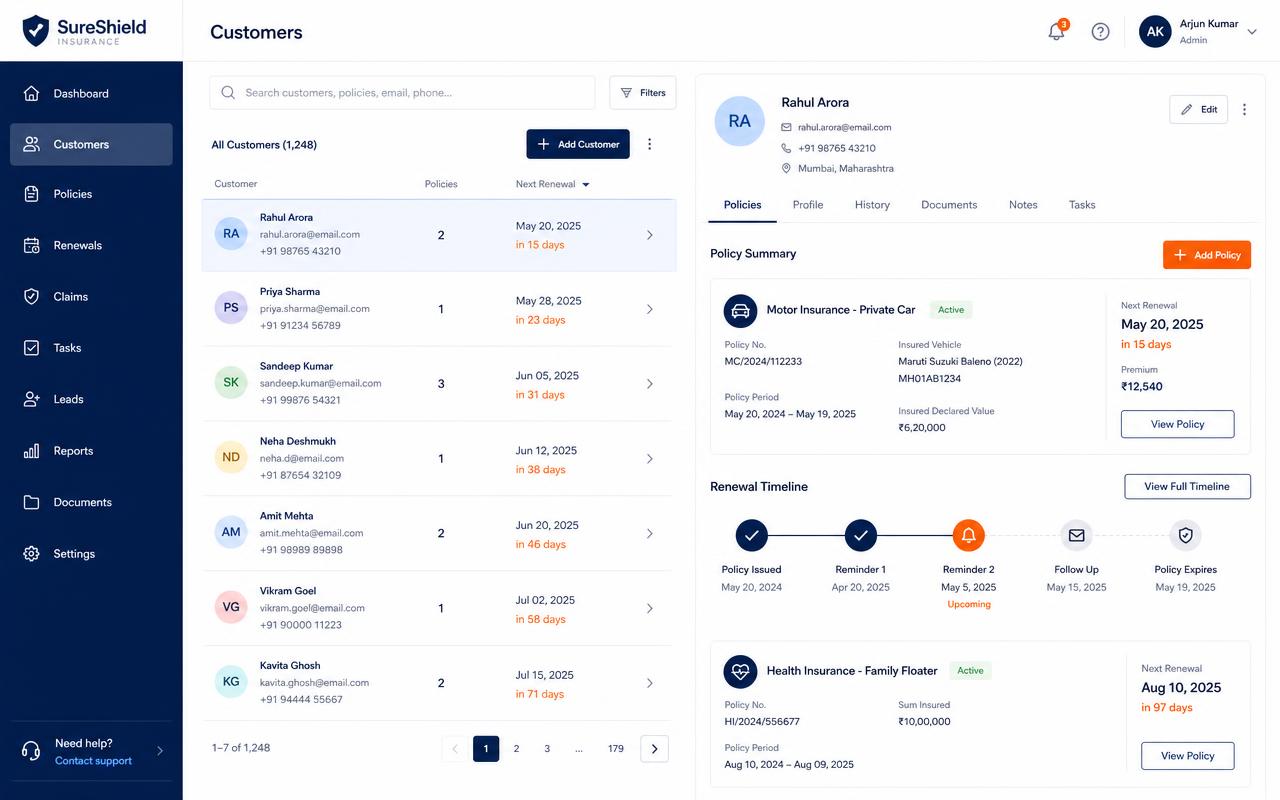Expand the Need help support chevron
The image size is (1280, 800).
coord(160,751)
